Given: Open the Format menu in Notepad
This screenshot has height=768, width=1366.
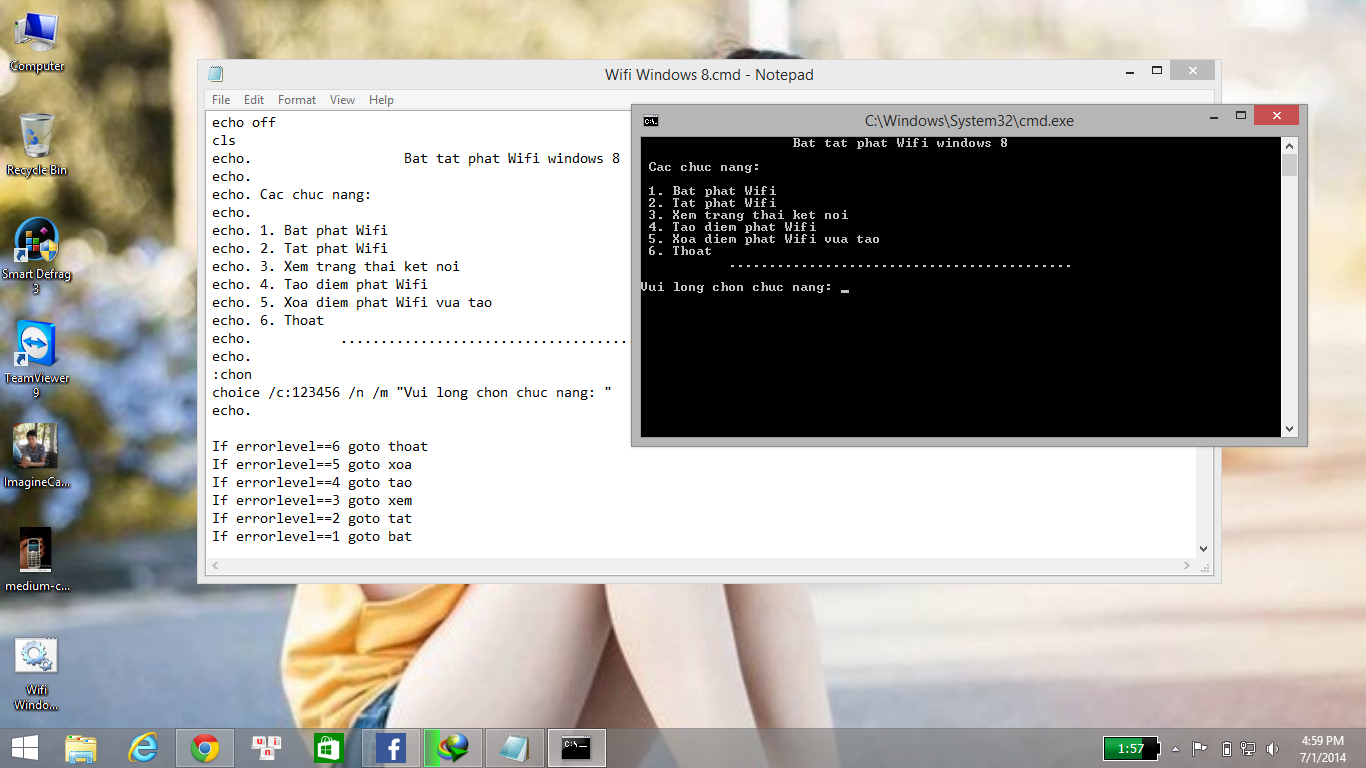Looking at the screenshot, I should click(297, 100).
